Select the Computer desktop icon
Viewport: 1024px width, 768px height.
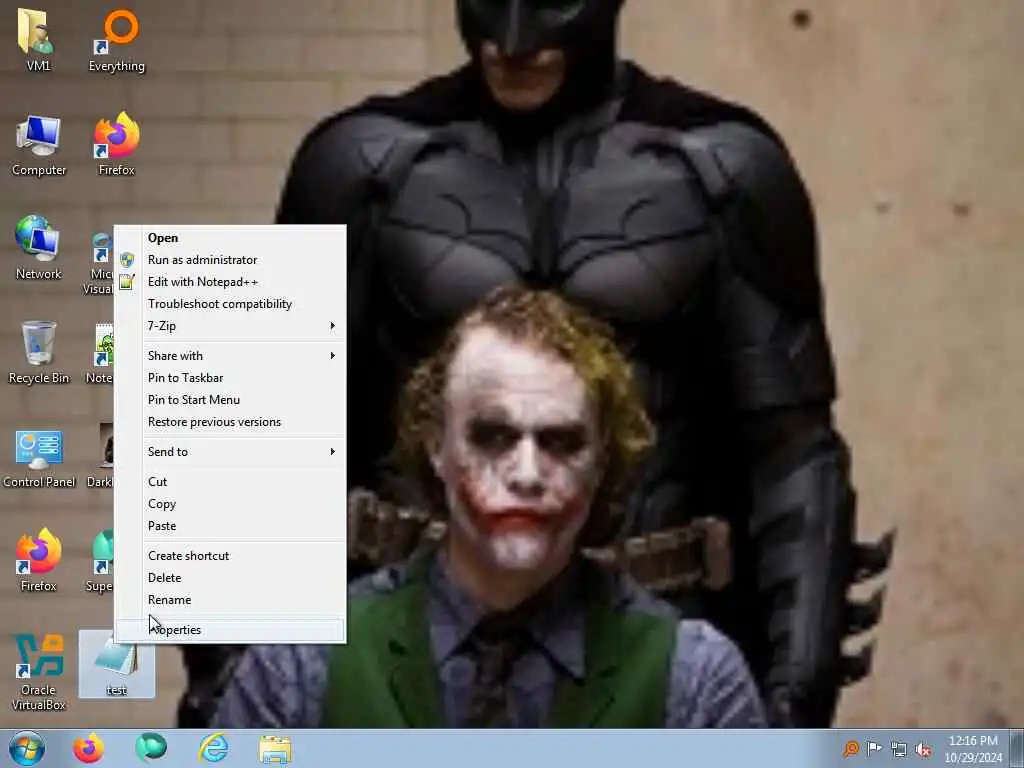[x=39, y=146]
